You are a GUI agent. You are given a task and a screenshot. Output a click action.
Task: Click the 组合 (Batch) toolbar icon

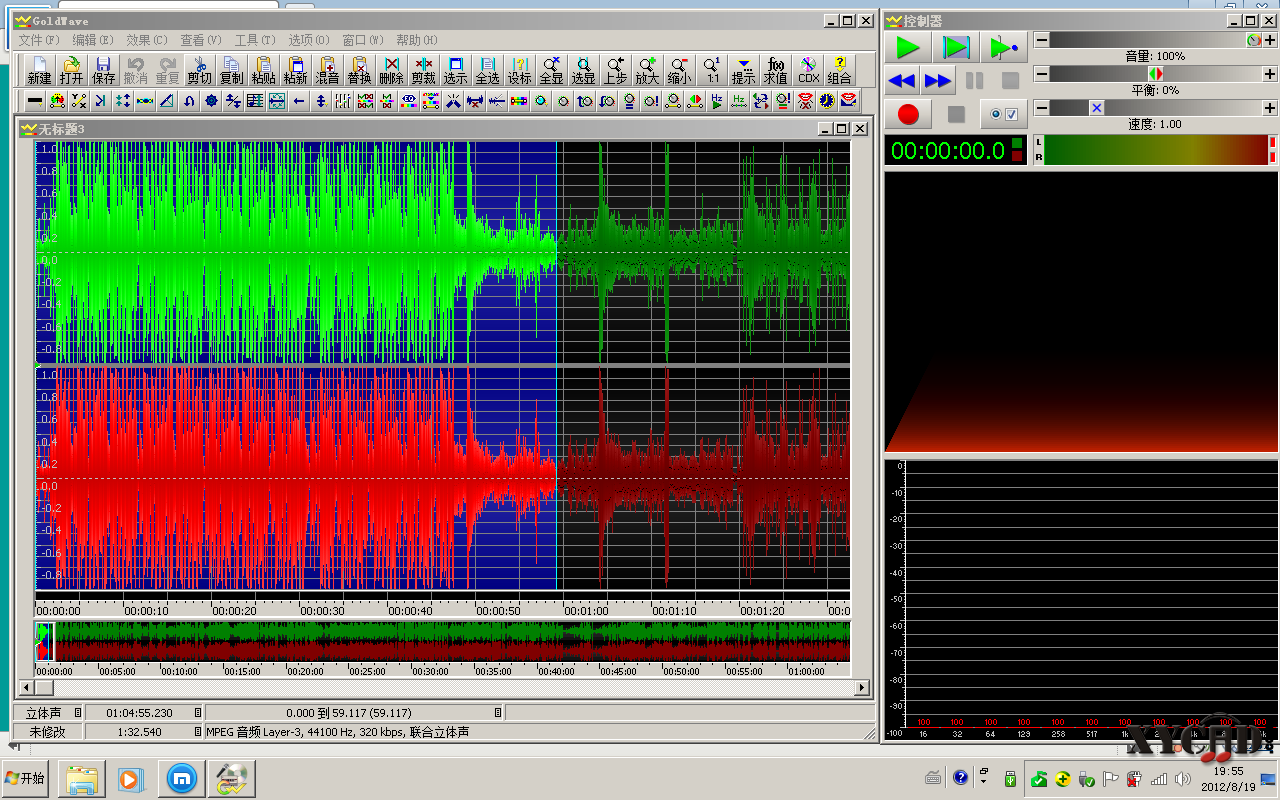click(x=840, y=70)
